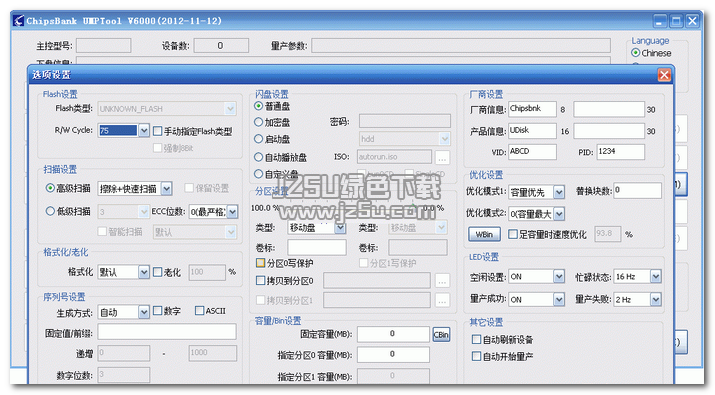Click the browse button for 拷贝到分区0
The width and height of the screenshot is (715, 395).
tap(442, 281)
